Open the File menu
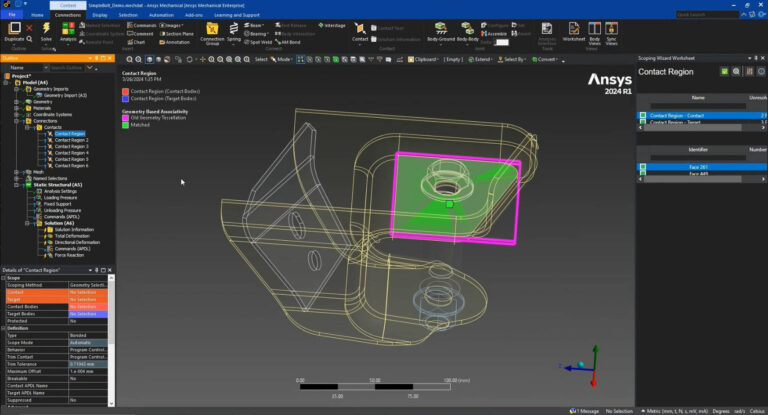The width and height of the screenshot is (768, 415). click(x=12, y=15)
